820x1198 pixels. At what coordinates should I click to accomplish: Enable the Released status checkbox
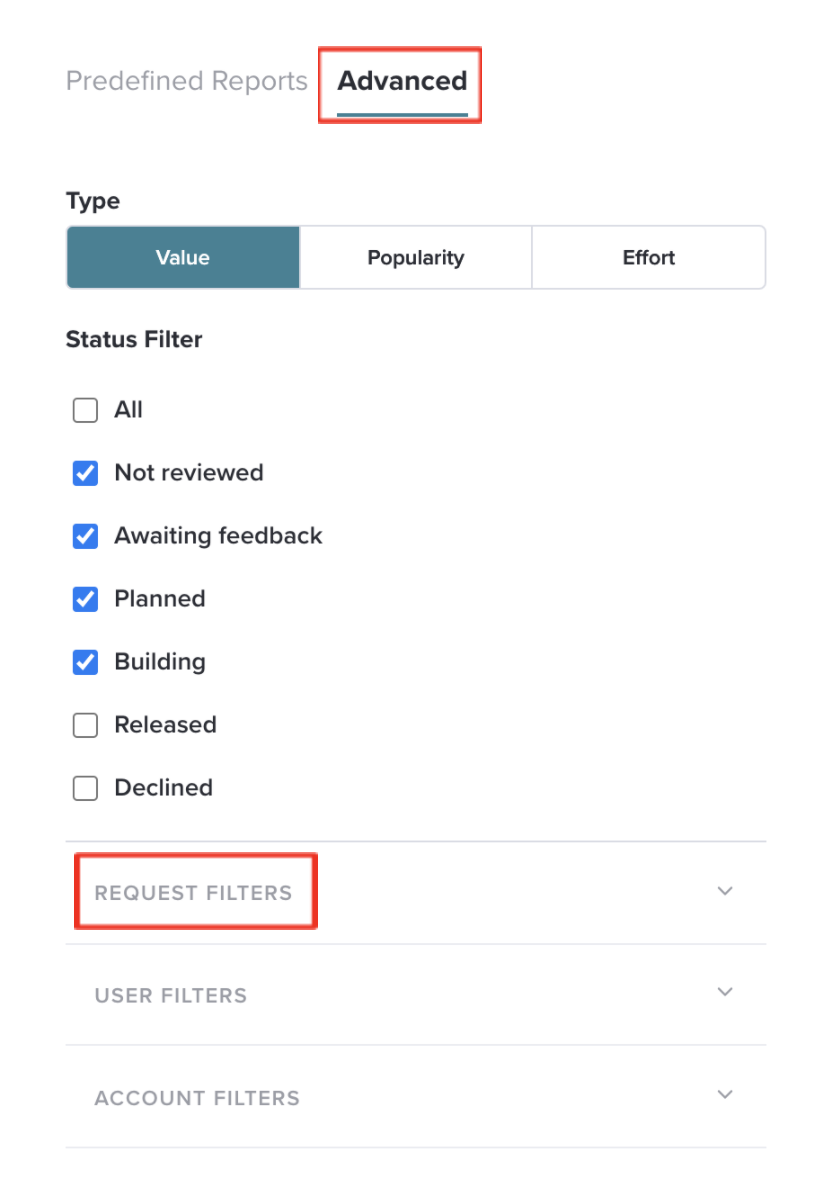click(86, 725)
